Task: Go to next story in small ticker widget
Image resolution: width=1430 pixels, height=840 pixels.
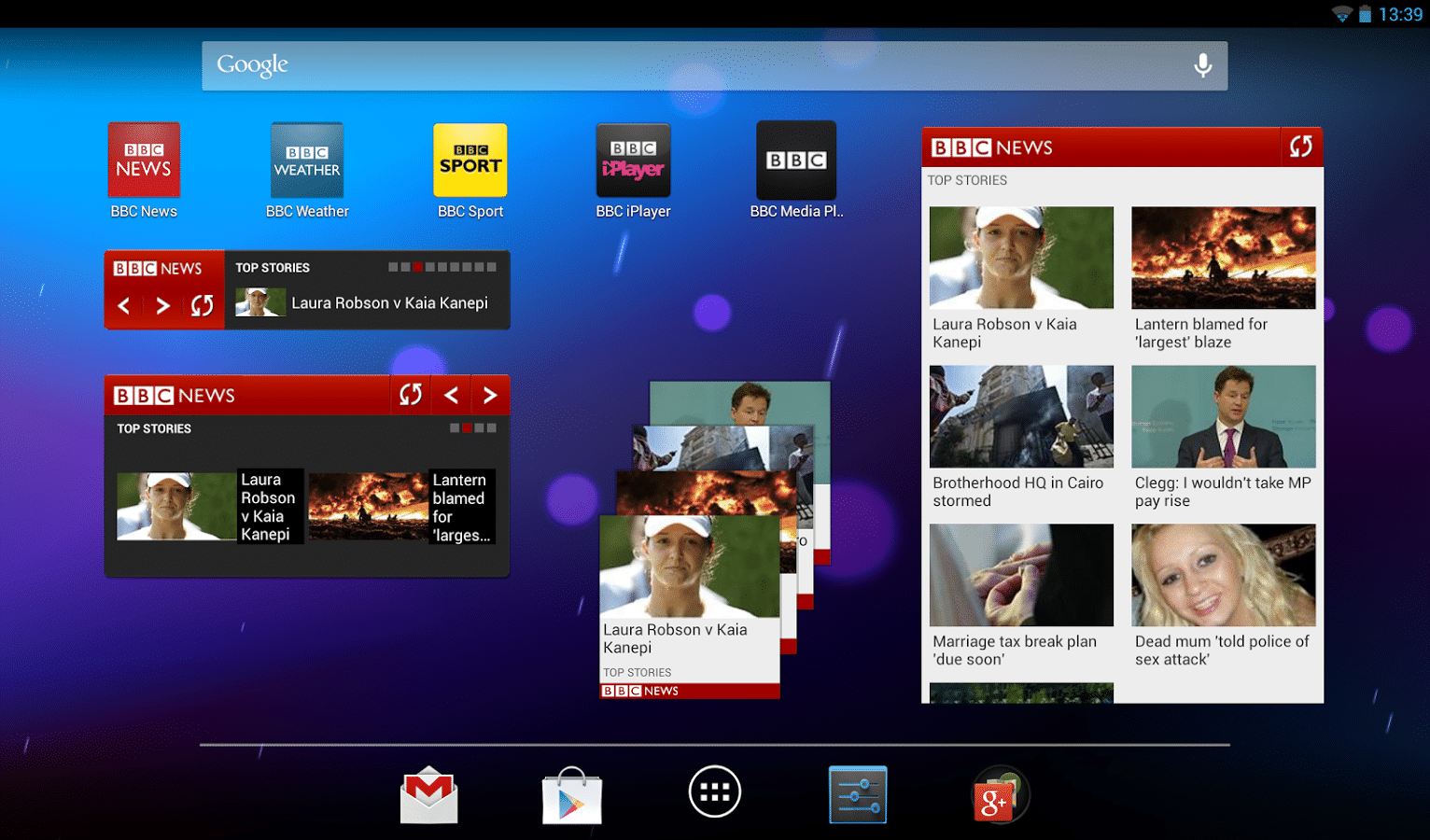Action: [162, 305]
